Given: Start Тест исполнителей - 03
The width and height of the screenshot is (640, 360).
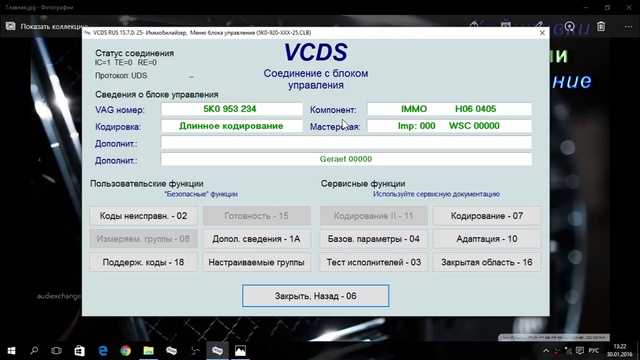Looking at the screenshot, I should (373, 262).
